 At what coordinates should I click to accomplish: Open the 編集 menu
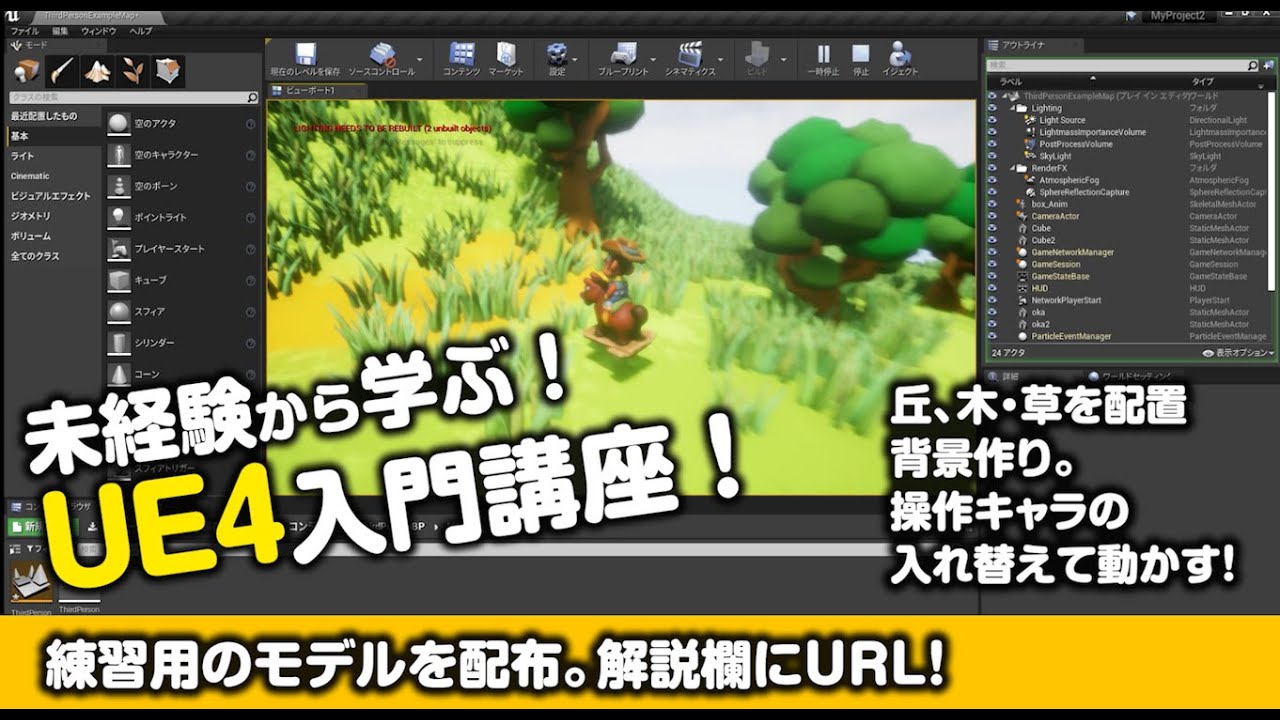pos(60,32)
